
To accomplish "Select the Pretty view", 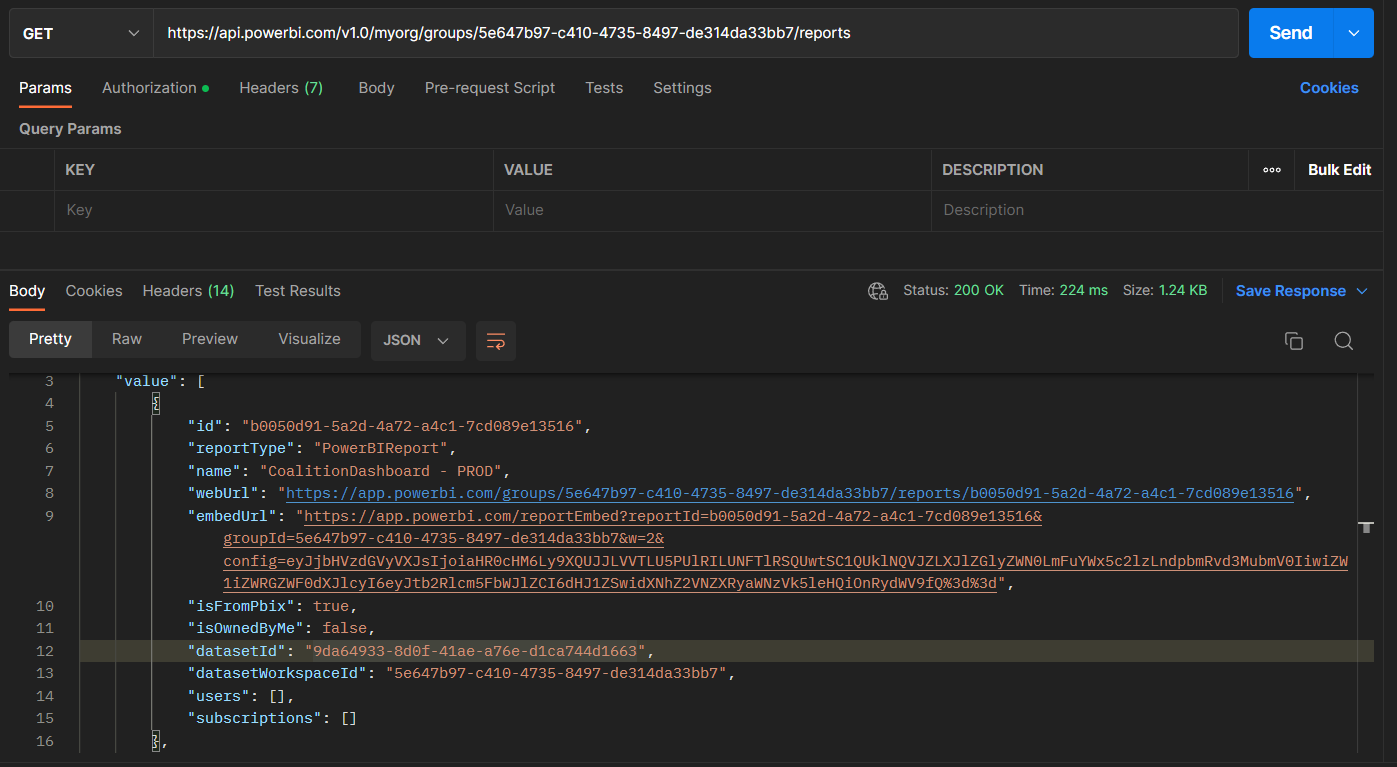I will (50, 339).
